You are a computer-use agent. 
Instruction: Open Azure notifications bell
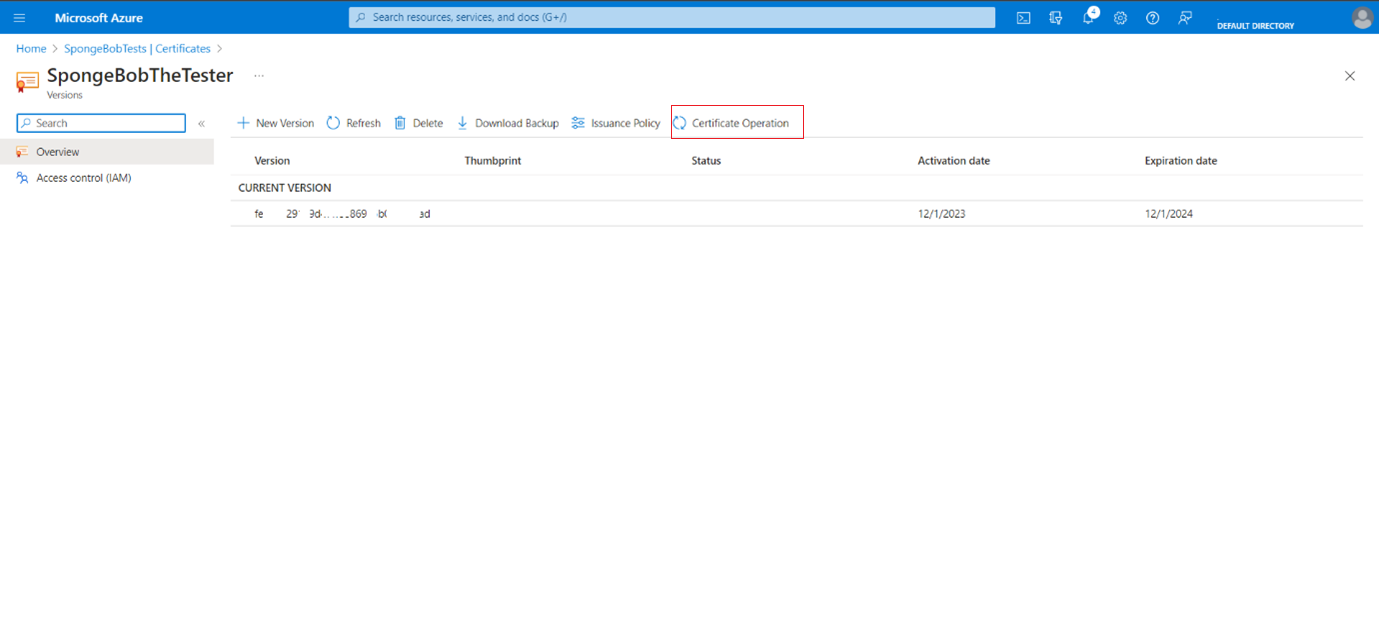pos(1088,17)
